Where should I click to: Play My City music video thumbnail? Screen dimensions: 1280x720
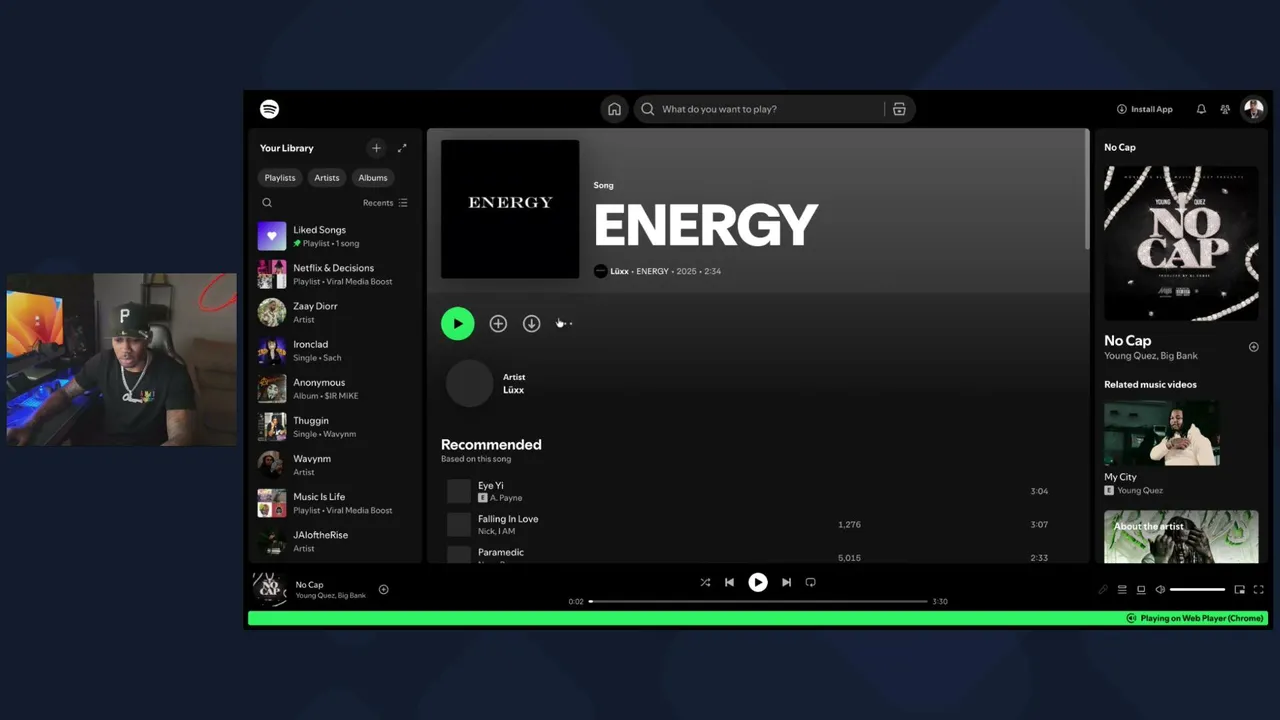pos(1162,434)
